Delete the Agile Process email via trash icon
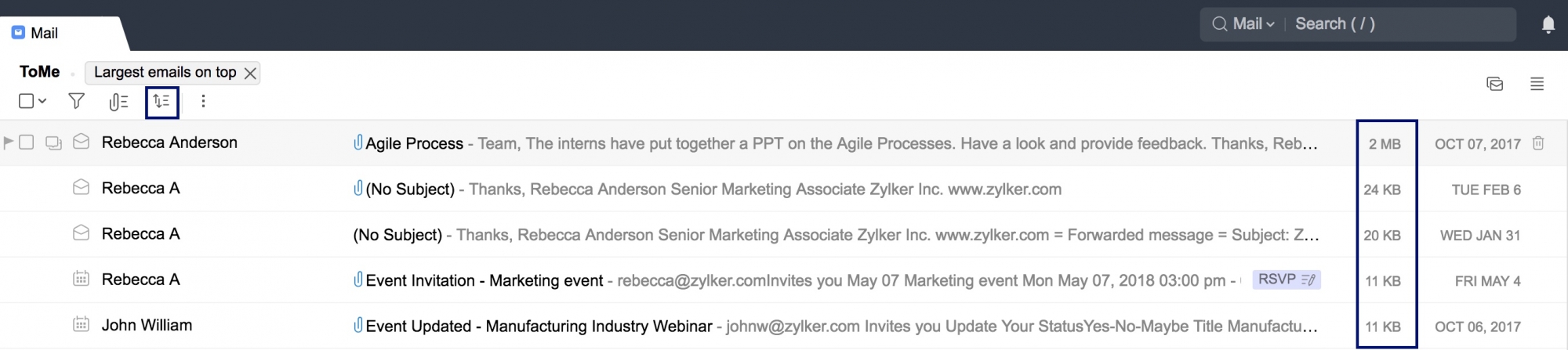 pos(1538,143)
